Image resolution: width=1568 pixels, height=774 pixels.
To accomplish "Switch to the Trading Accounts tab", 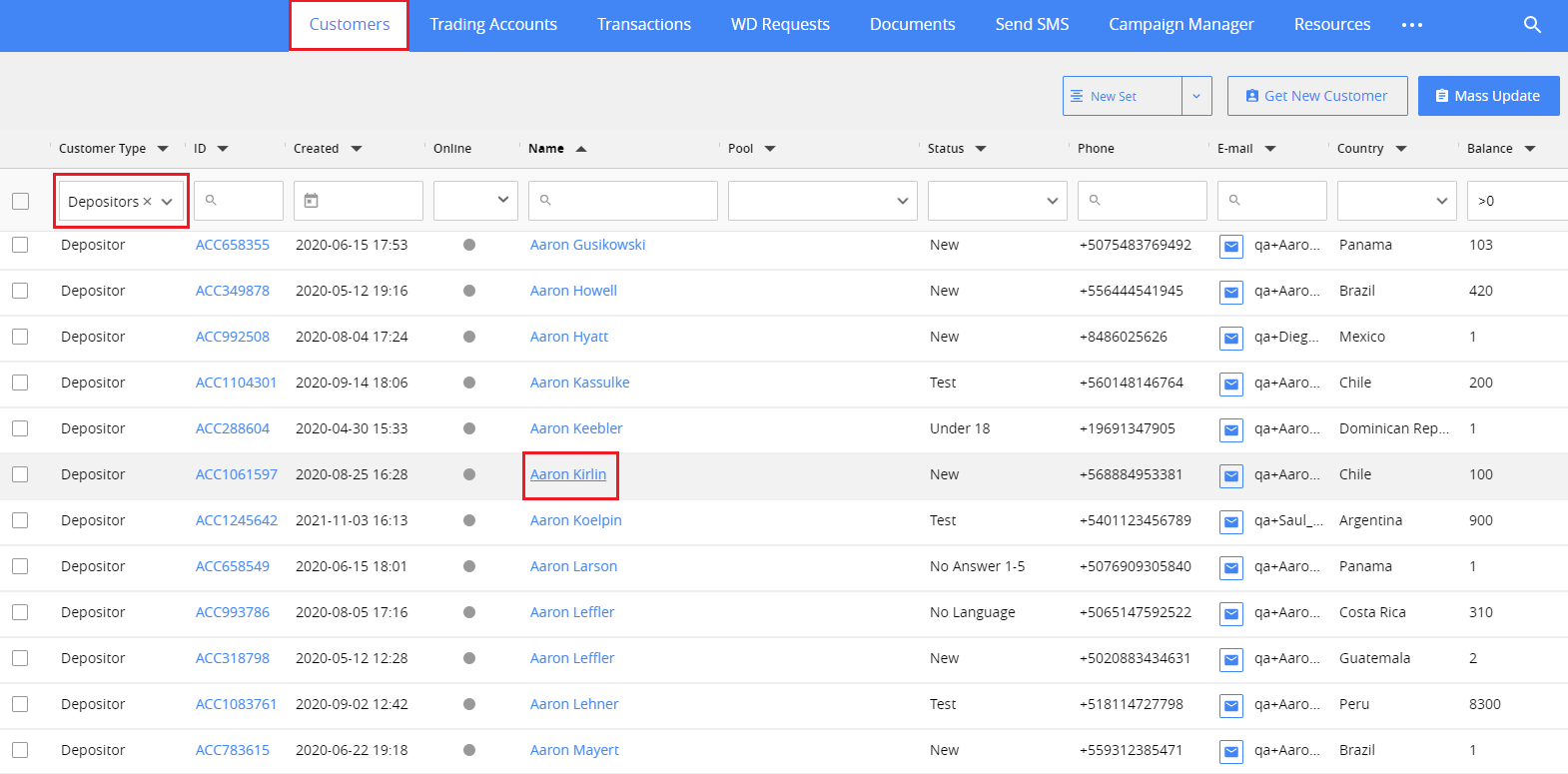I will (x=493, y=25).
